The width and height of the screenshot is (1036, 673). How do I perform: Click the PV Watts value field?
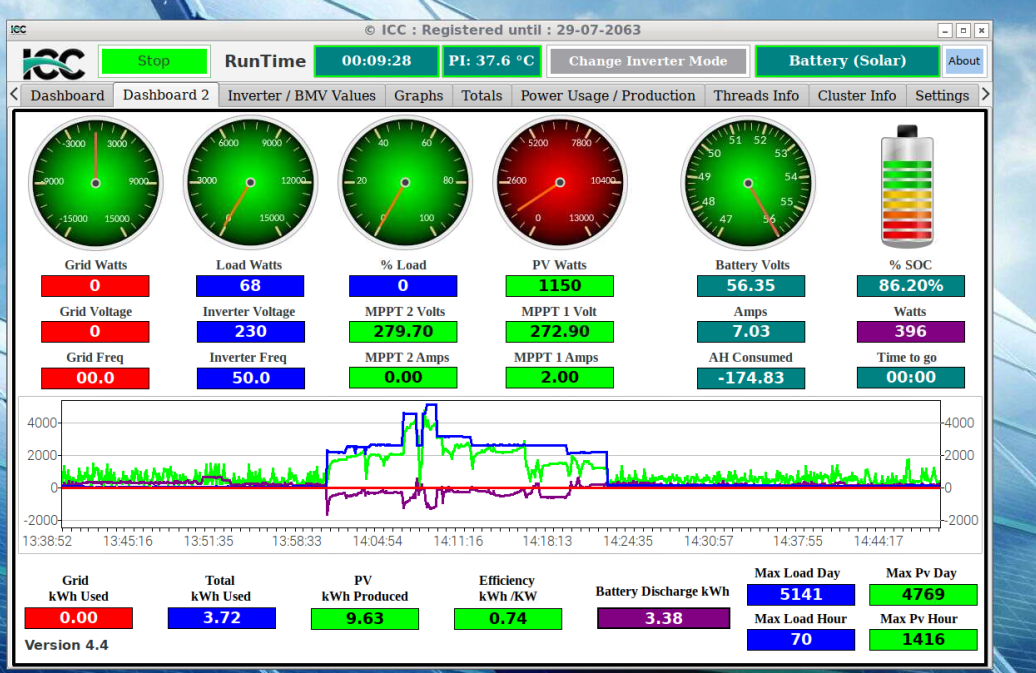(x=559, y=286)
